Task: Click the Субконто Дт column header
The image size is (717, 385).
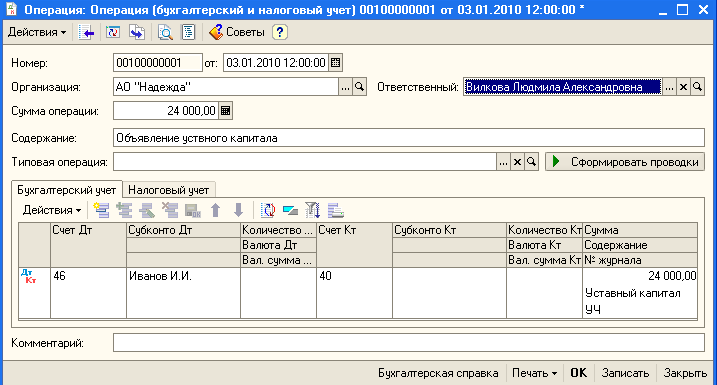Action: click(183, 230)
